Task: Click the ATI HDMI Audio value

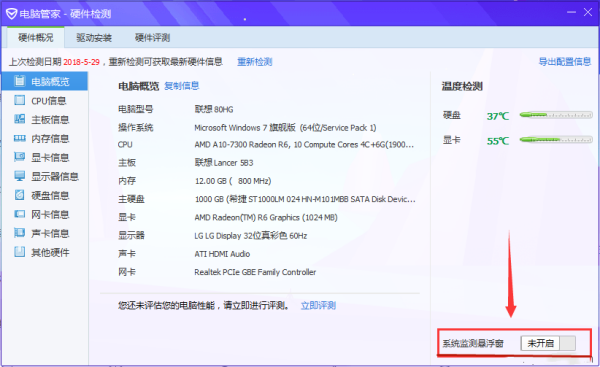Action: (x=222, y=254)
